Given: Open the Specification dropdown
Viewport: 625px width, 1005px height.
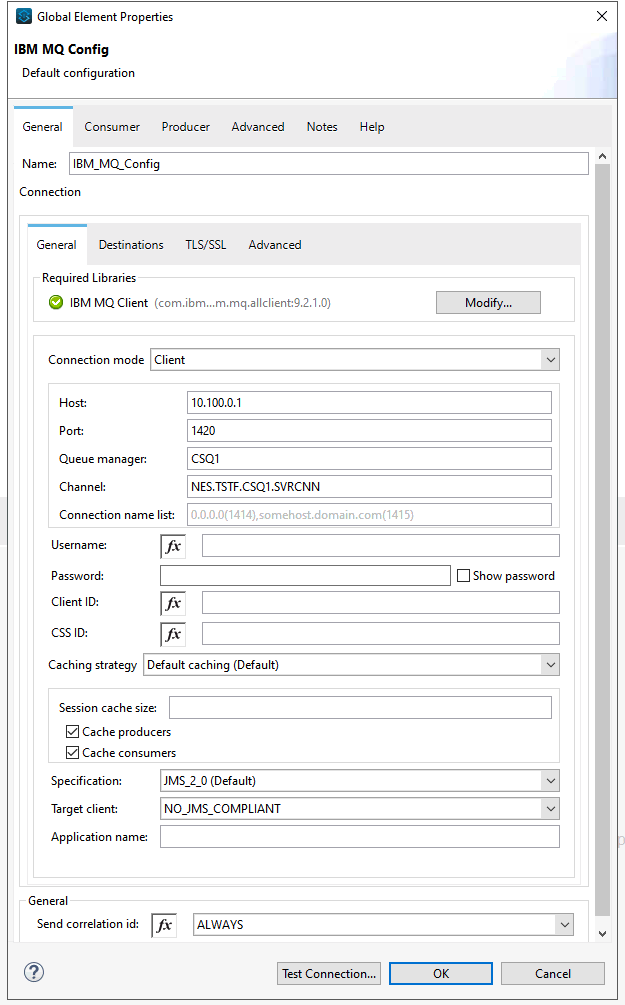Looking at the screenshot, I should pyautogui.click(x=360, y=781).
